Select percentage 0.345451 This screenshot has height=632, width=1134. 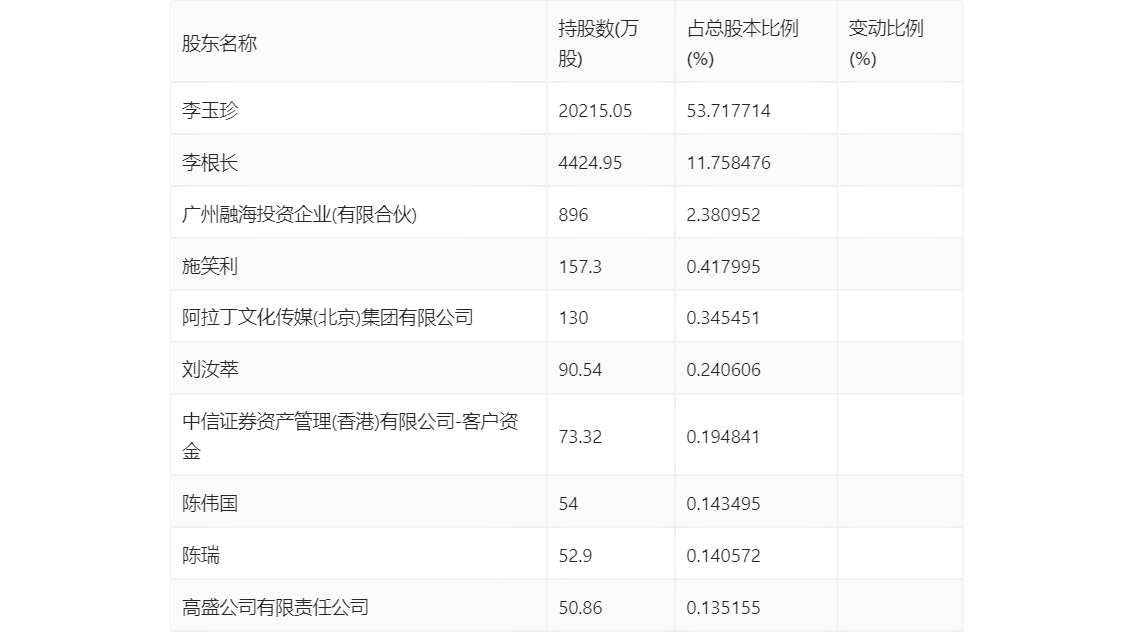(x=723, y=317)
